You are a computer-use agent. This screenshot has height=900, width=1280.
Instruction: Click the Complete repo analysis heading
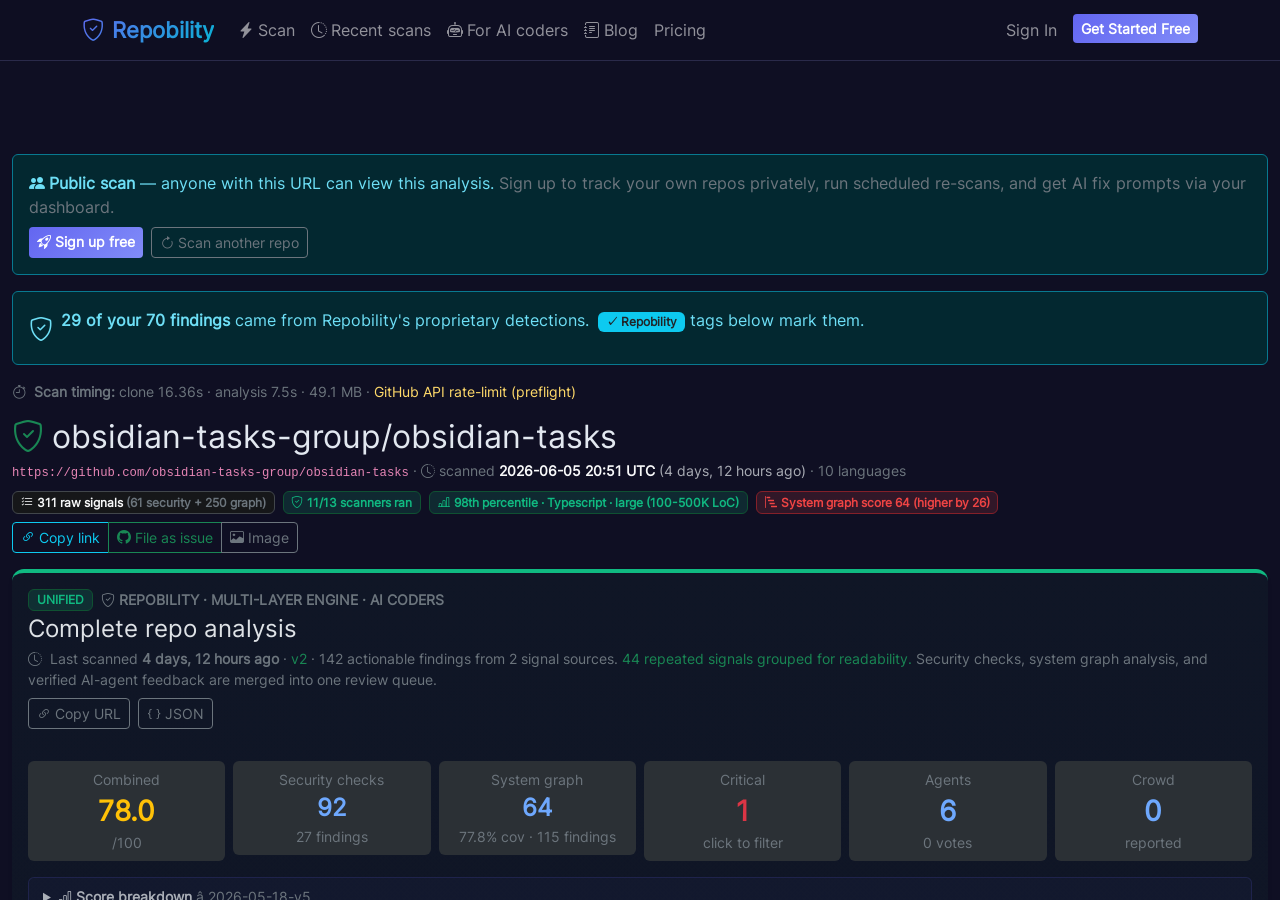coord(162,629)
